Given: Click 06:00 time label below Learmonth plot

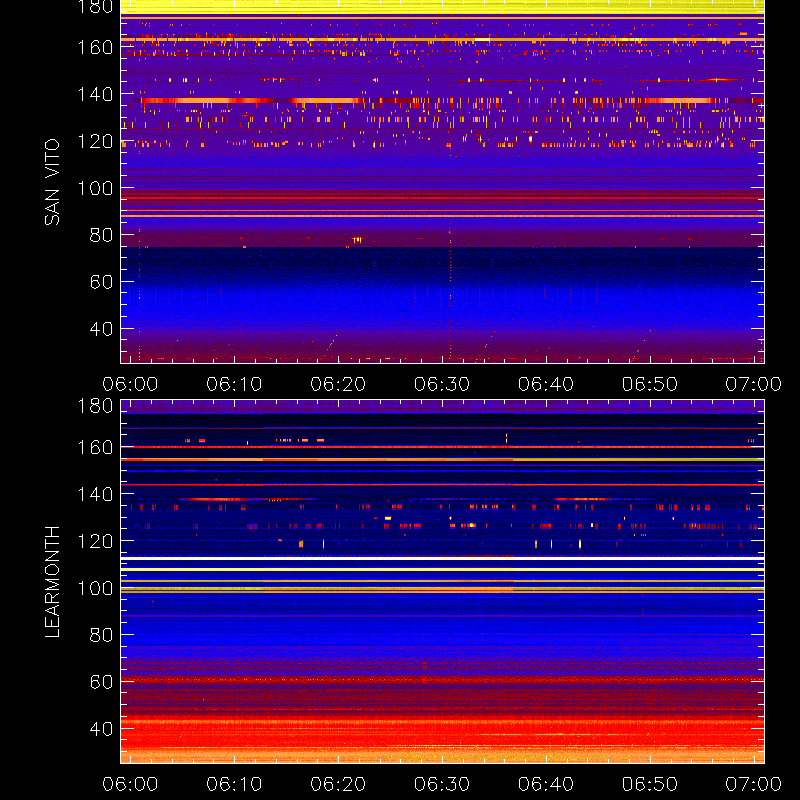Looking at the screenshot, I should click(x=130, y=784).
